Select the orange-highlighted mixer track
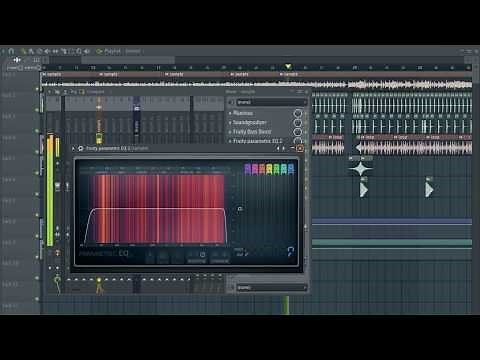The image size is (480, 360). (99, 120)
